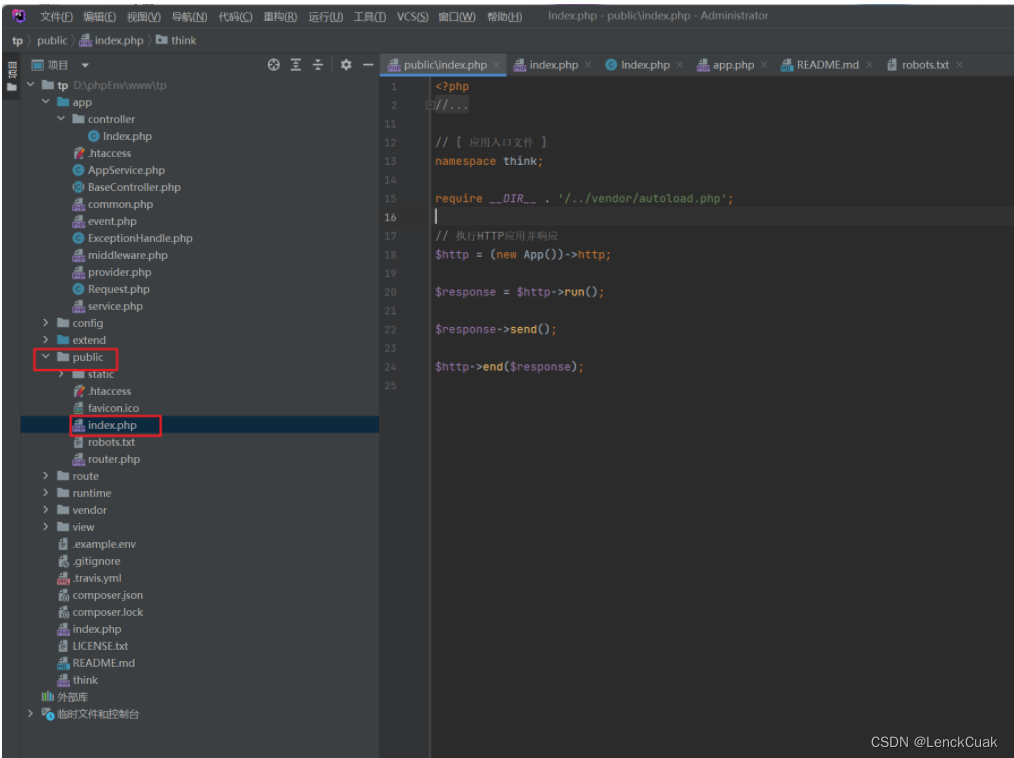Close the README.md editor tab
This screenshot has width=1014, height=758.
tap(869, 65)
